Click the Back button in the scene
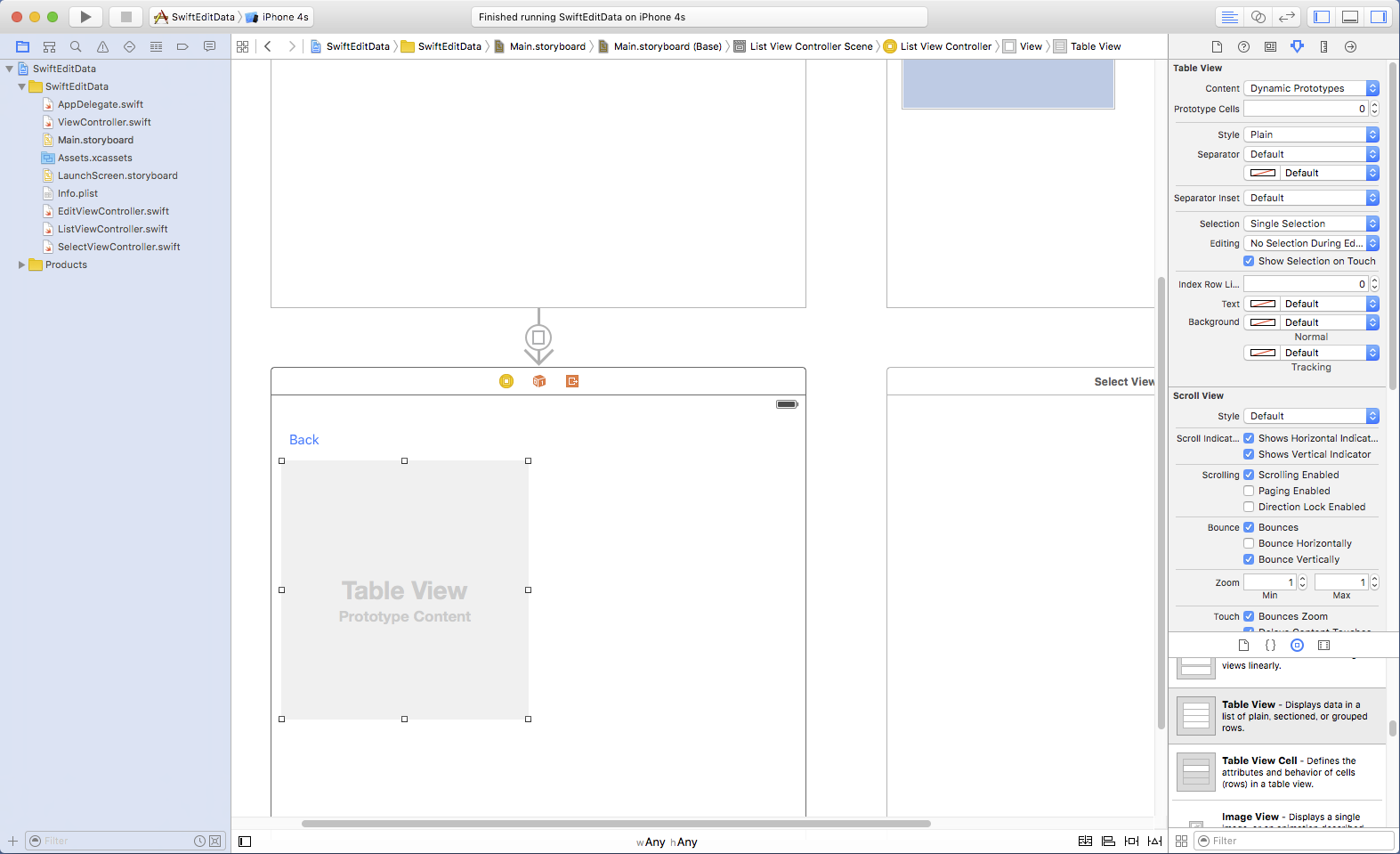Viewport: 1400px width, 854px height. [x=303, y=440]
